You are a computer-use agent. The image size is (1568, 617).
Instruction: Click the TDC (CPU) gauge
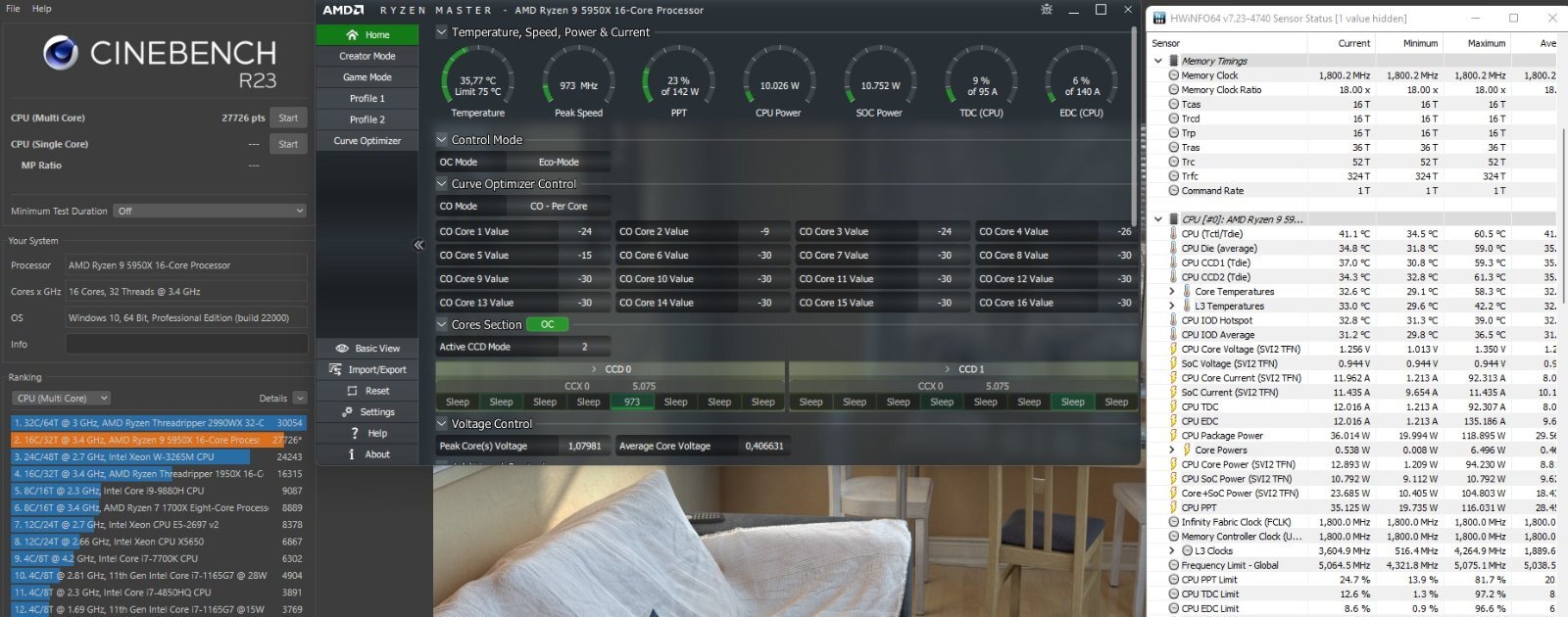[981, 83]
